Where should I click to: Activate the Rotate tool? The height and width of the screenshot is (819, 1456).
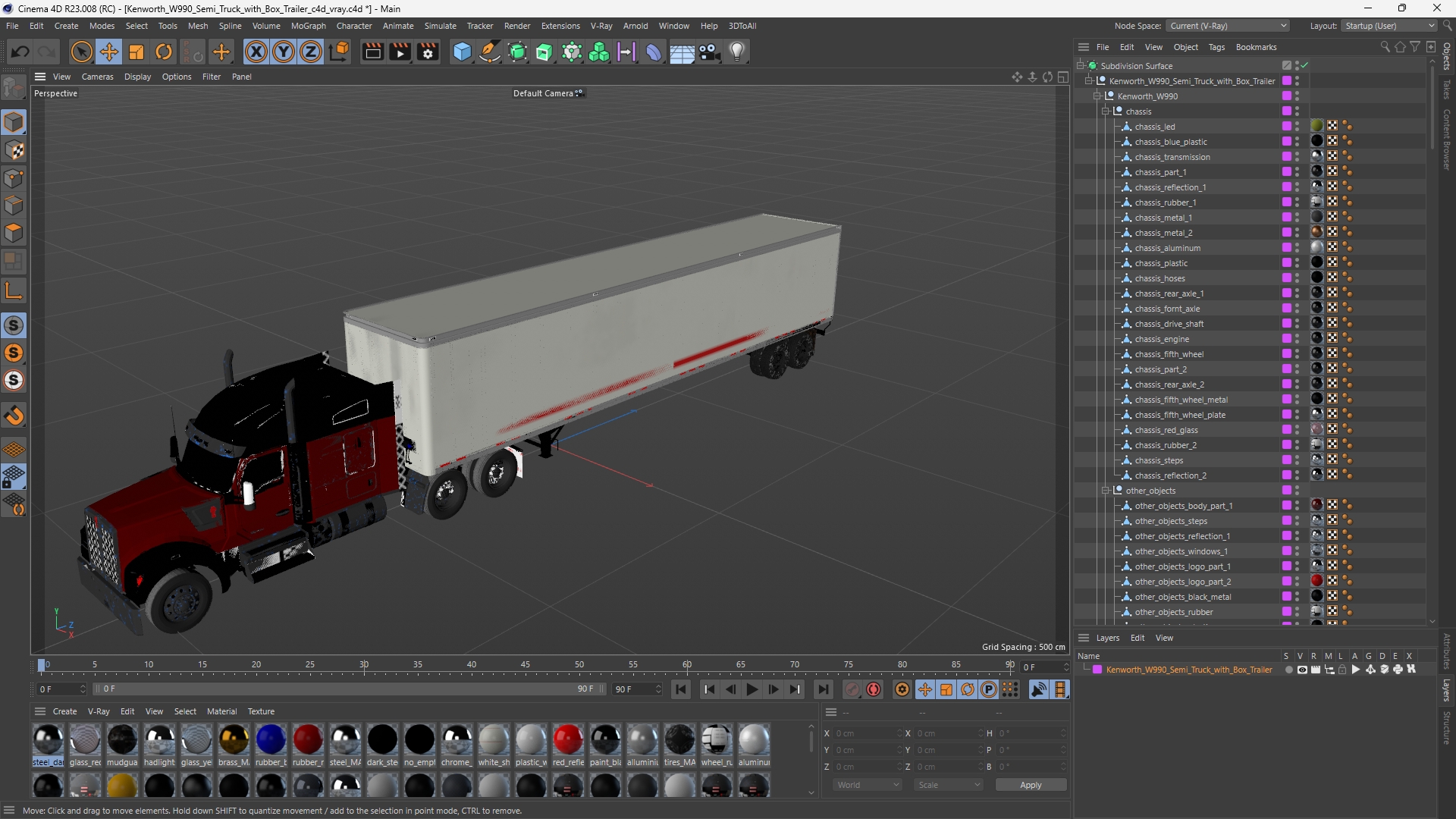[164, 52]
